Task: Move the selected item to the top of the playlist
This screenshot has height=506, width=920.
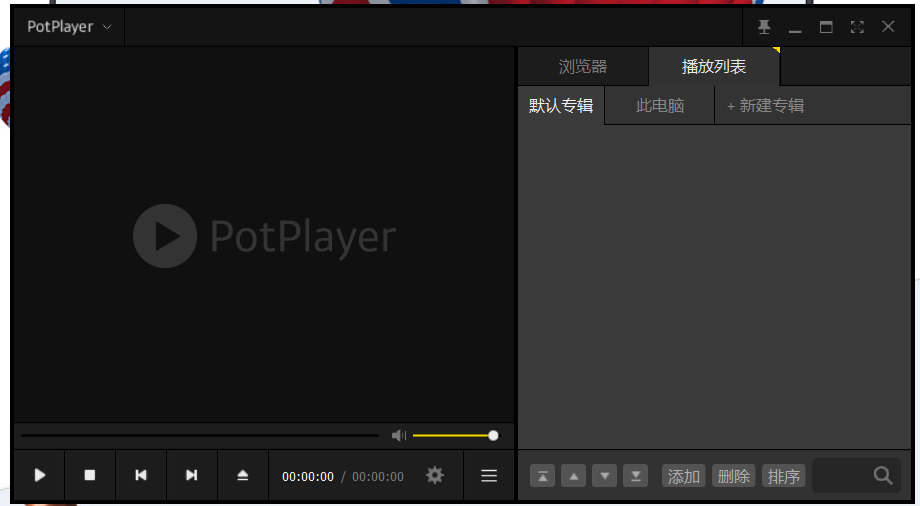Action: (x=543, y=476)
